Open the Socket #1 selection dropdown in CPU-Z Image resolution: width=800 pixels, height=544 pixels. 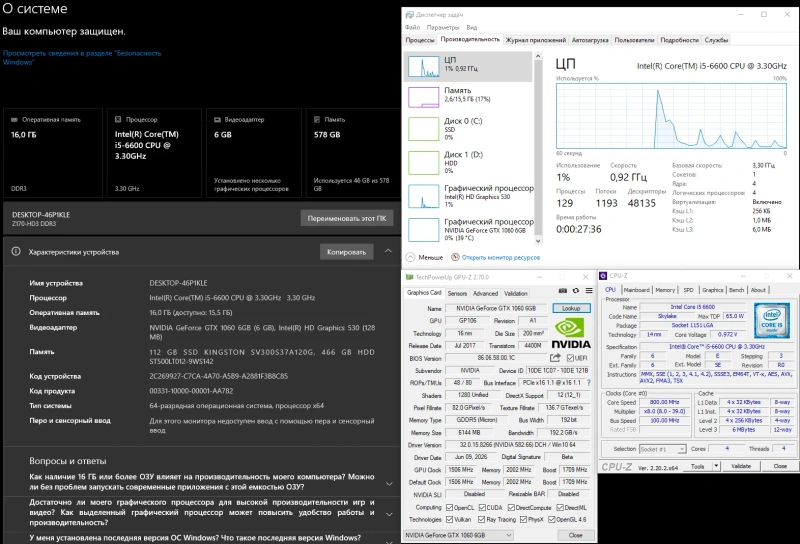pyautogui.click(x=662, y=449)
